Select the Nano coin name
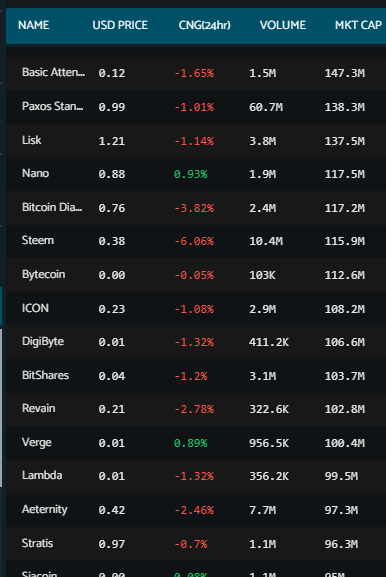This screenshot has height=577, width=386. coord(35,173)
